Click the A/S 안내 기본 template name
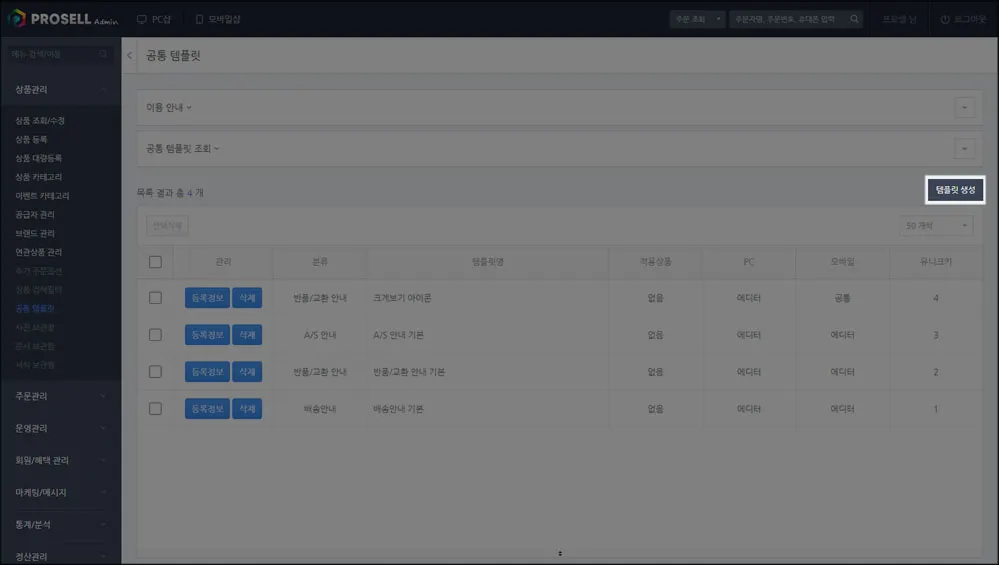999x565 pixels. click(398, 335)
